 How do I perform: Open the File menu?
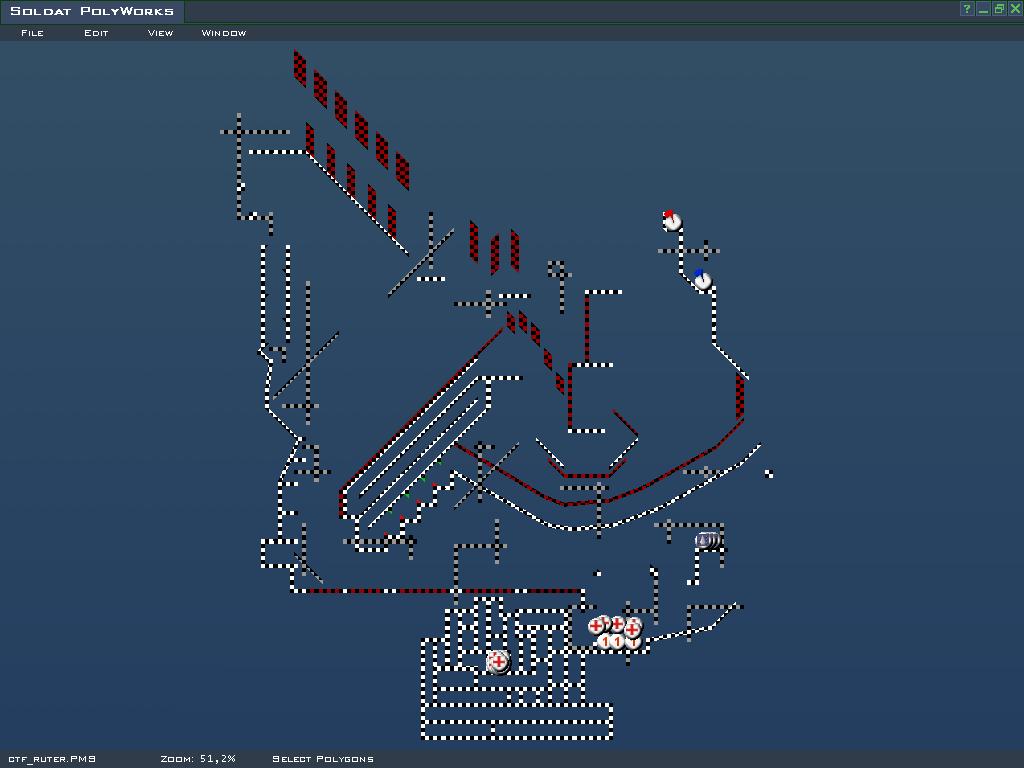tap(32, 33)
